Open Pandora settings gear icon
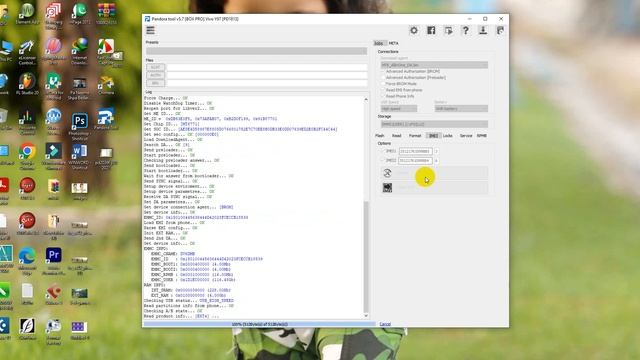The height and width of the screenshot is (360, 640). tap(414, 30)
